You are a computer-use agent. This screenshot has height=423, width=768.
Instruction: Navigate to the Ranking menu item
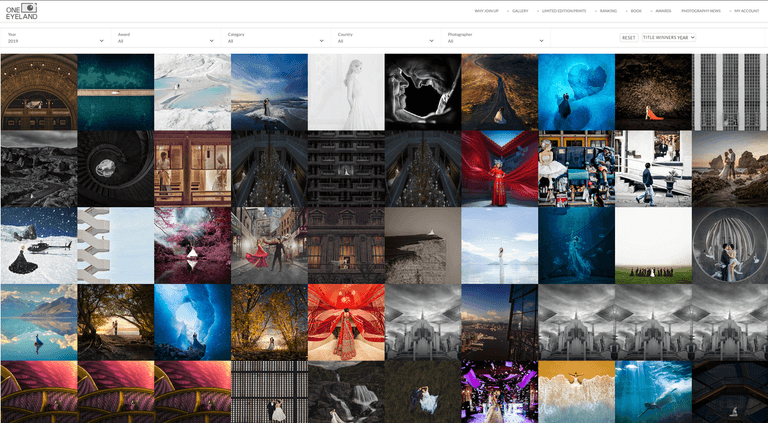[x=608, y=11]
